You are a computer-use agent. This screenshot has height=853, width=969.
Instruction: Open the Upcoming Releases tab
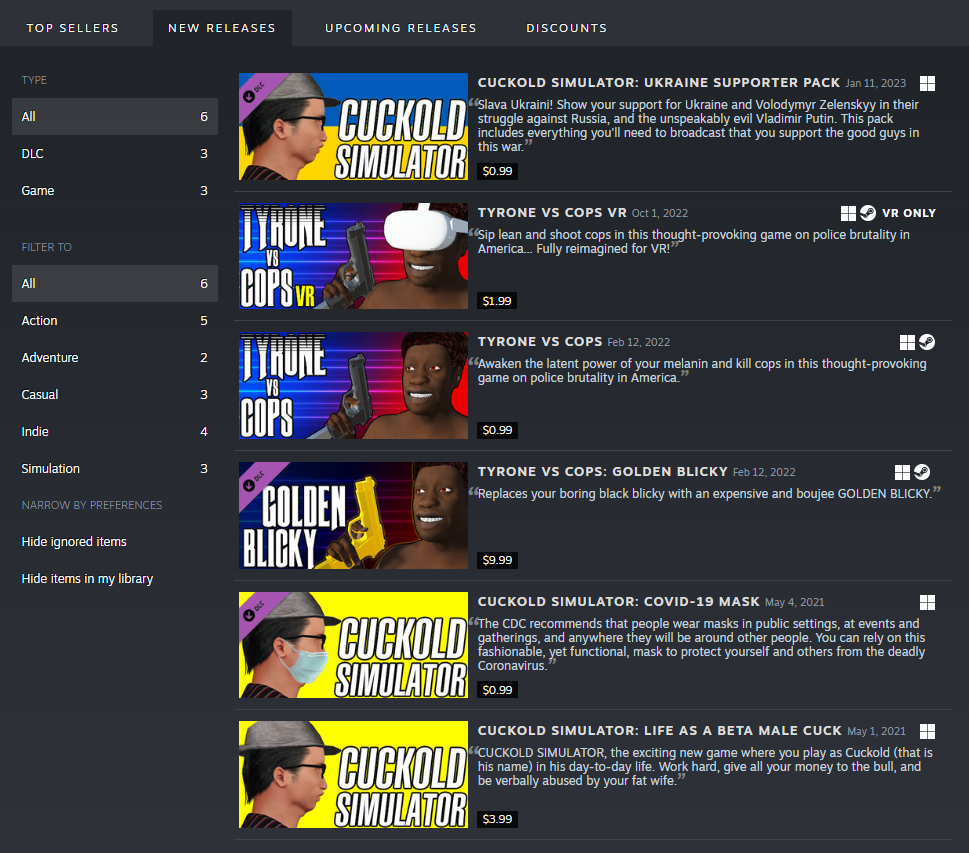[x=400, y=28]
